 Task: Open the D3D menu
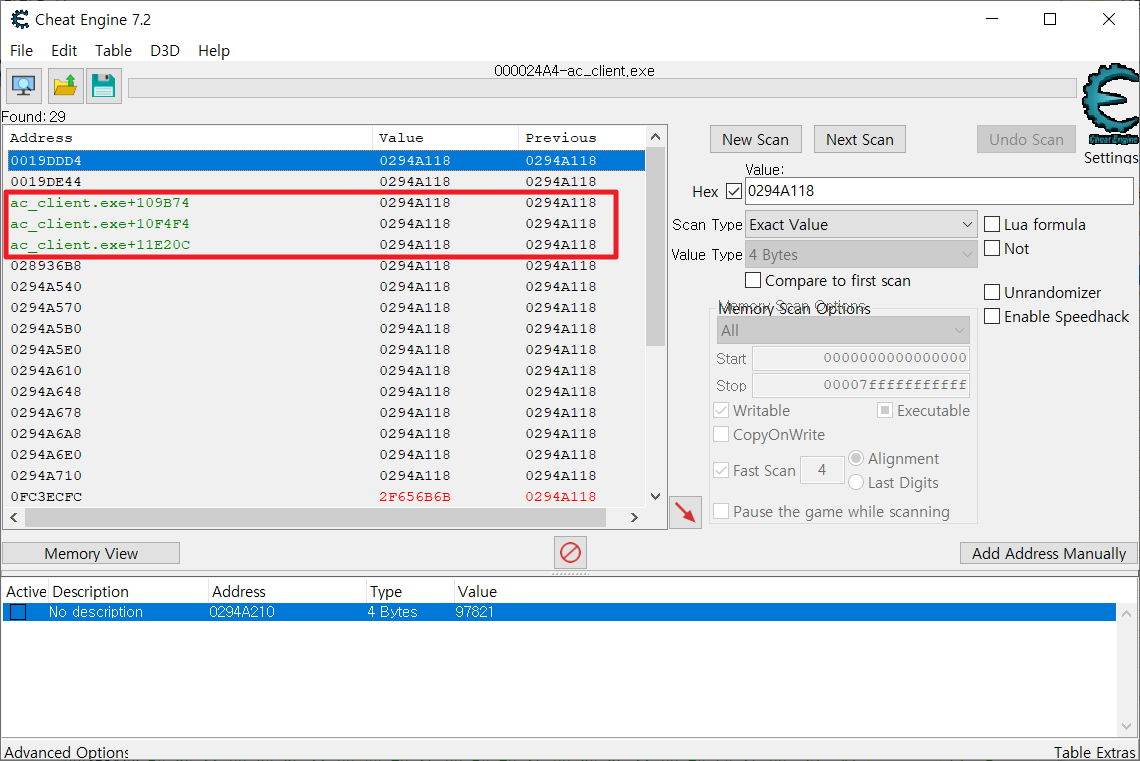pos(165,50)
